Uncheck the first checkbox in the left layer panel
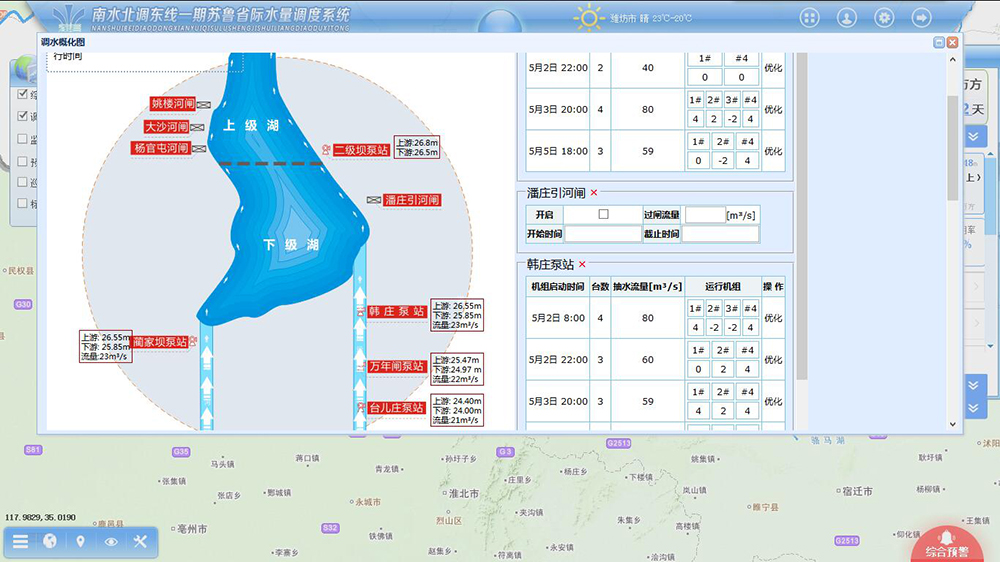Screen dimensions: 1000x562 coord(23,95)
